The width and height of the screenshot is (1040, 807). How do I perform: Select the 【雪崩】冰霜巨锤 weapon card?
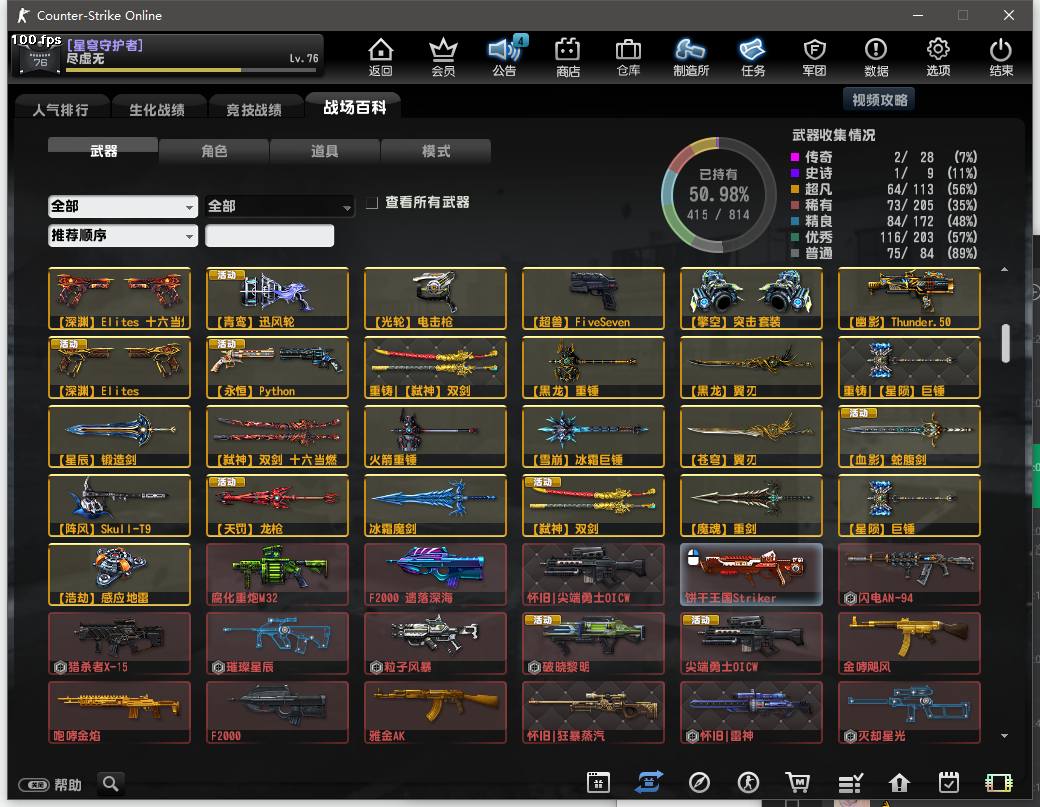point(593,436)
